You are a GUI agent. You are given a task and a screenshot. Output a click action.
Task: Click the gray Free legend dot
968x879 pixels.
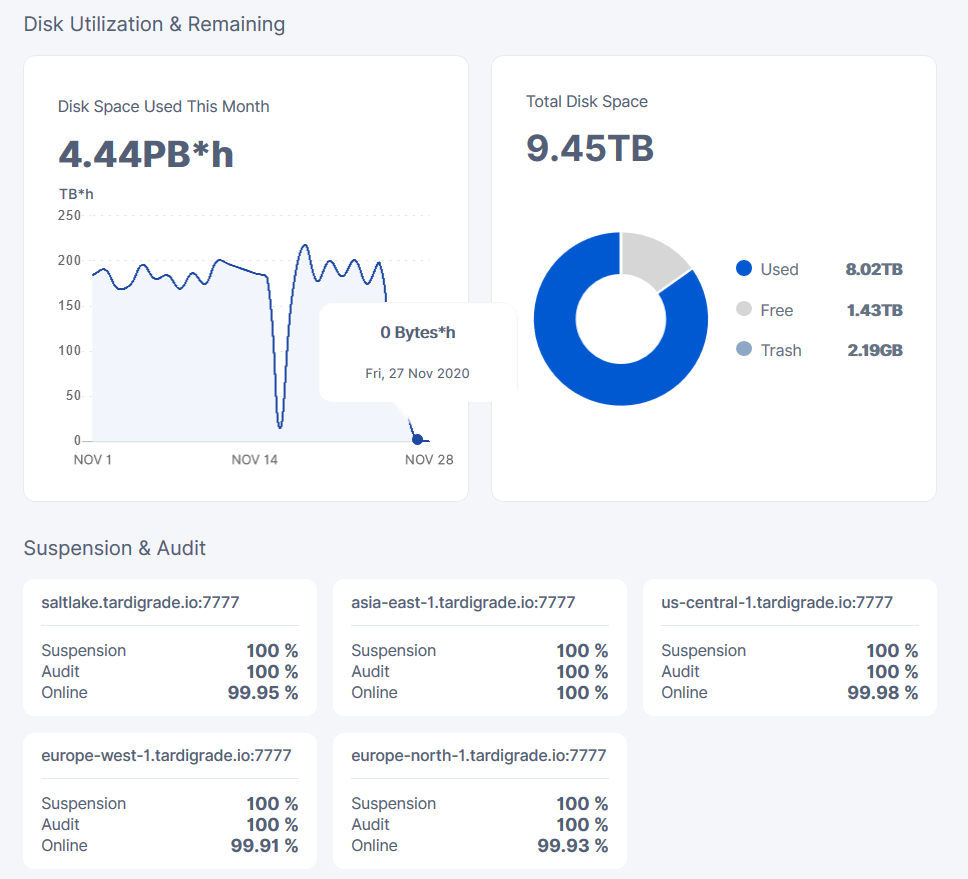tap(743, 309)
